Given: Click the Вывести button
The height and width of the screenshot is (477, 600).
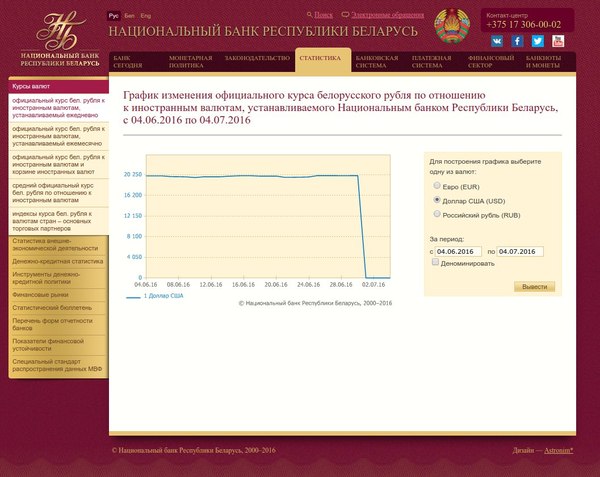Looking at the screenshot, I should (535, 287).
